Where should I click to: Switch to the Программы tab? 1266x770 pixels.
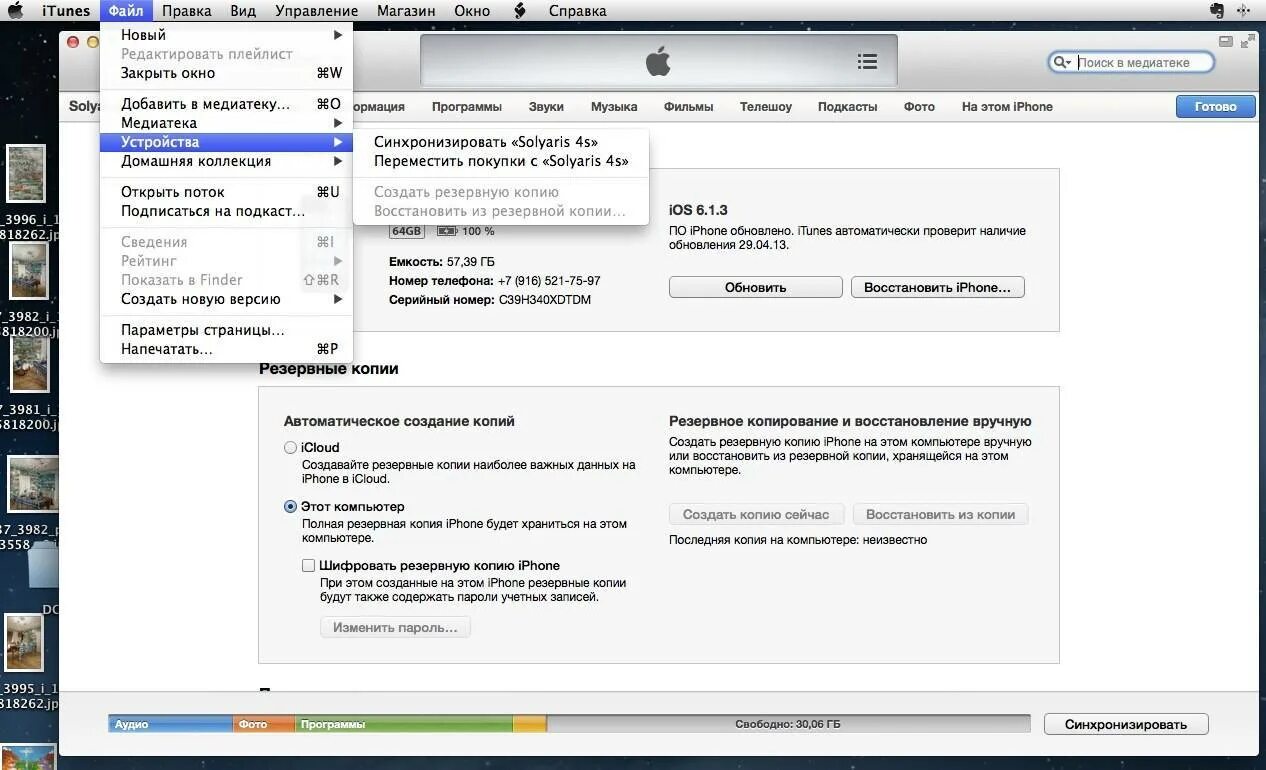(x=467, y=107)
